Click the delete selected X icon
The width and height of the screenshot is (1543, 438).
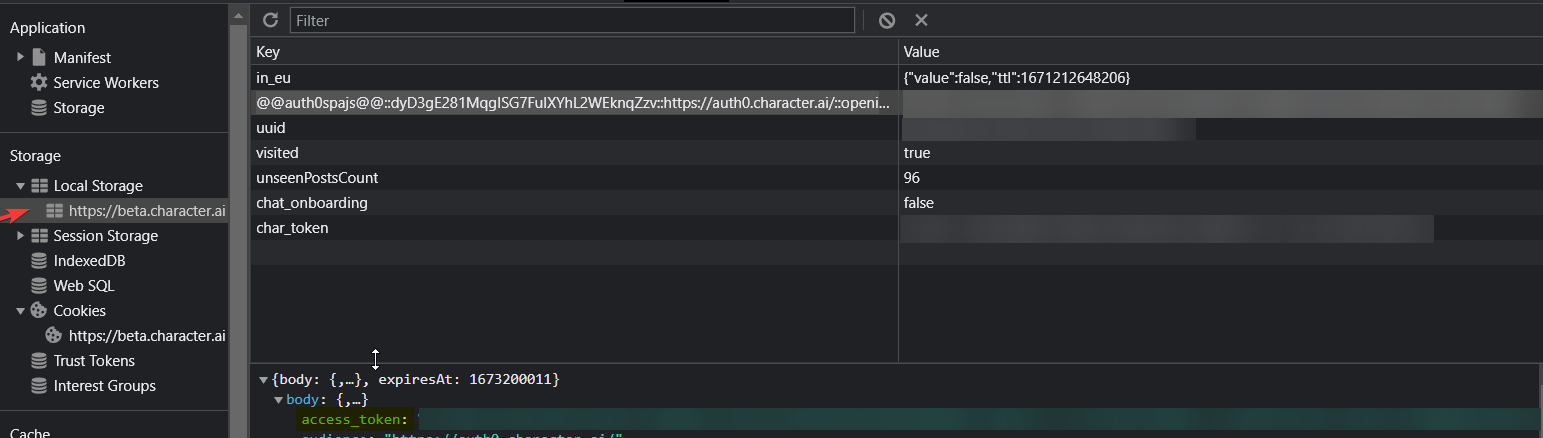click(x=921, y=20)
